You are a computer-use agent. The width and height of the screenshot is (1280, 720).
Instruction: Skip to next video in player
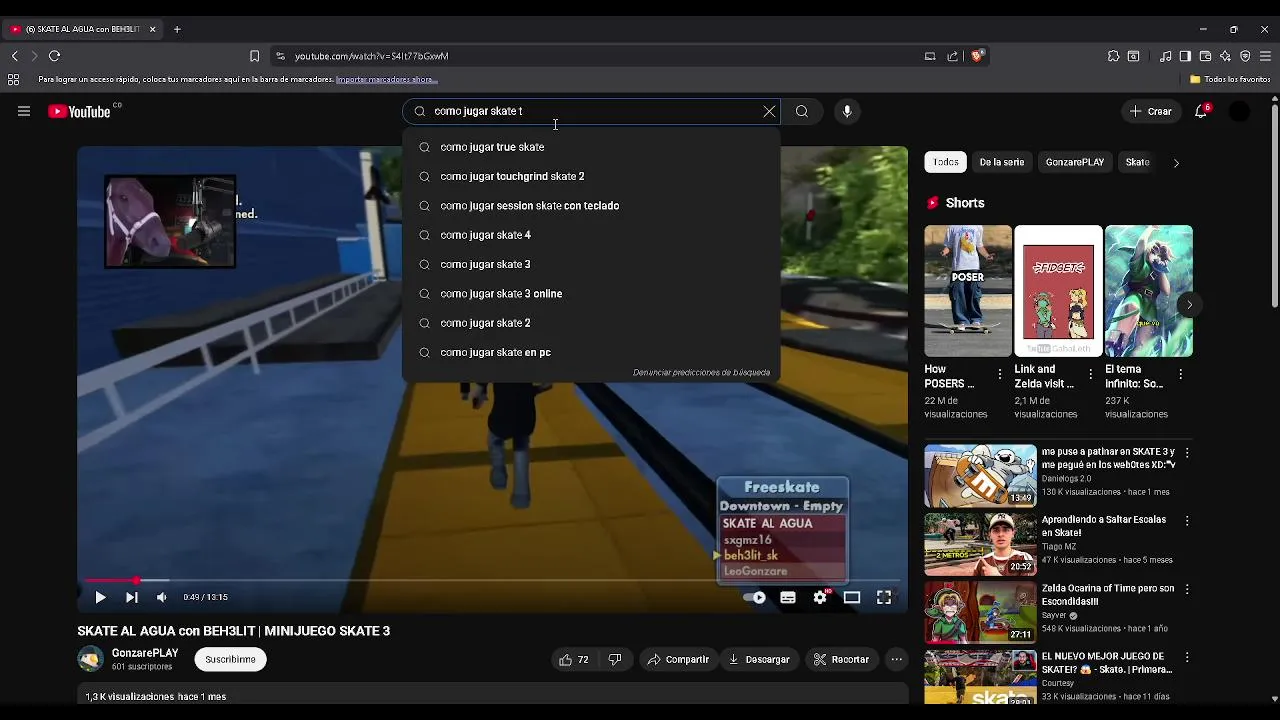point(131,597)
